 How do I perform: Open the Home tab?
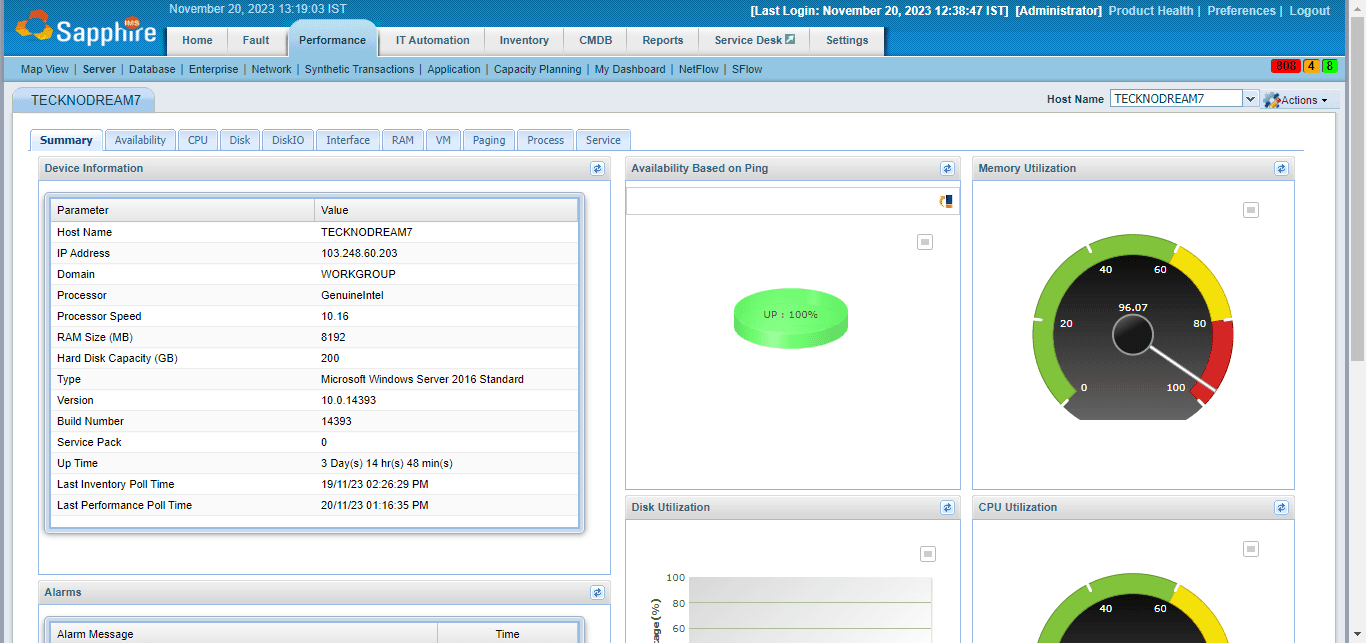pos(197,41)
